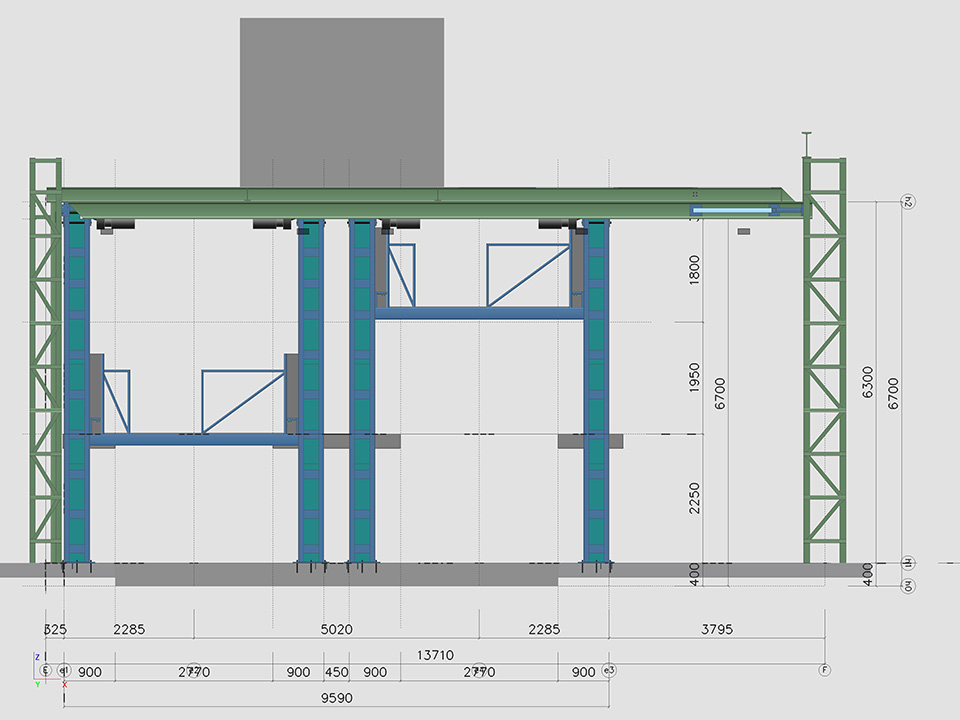Click the 1950 vertical dimension text
960x720 pixels.
[695, 379]
